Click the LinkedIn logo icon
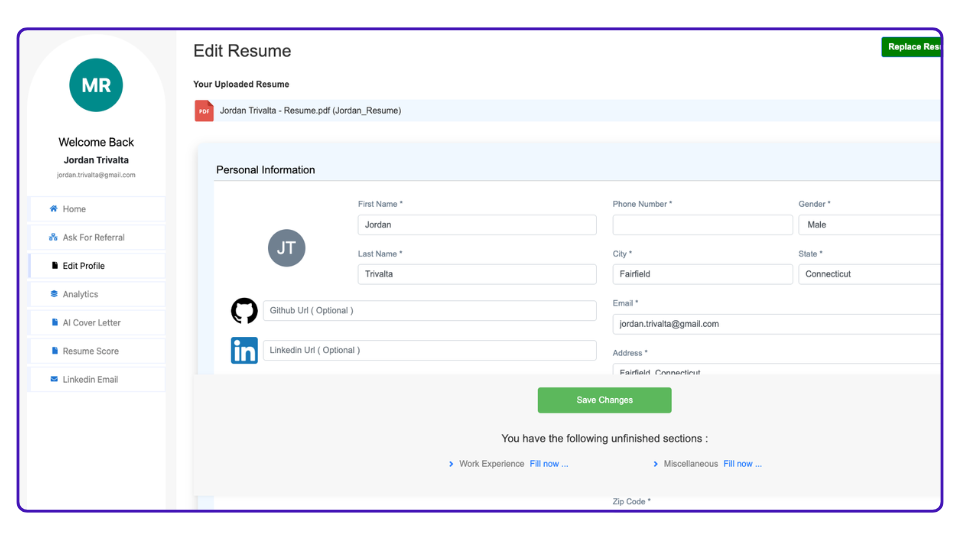 pos(244,351)
